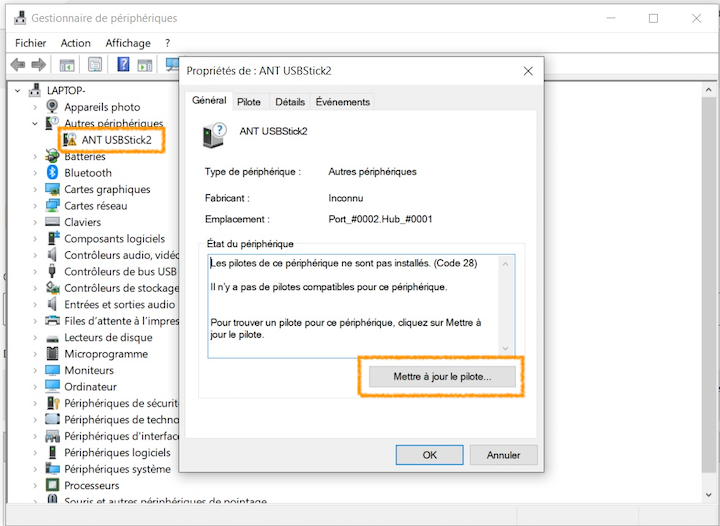Open the Fichier menu
Viewport: 720px width, 526px height.
[x=30, y=43]
